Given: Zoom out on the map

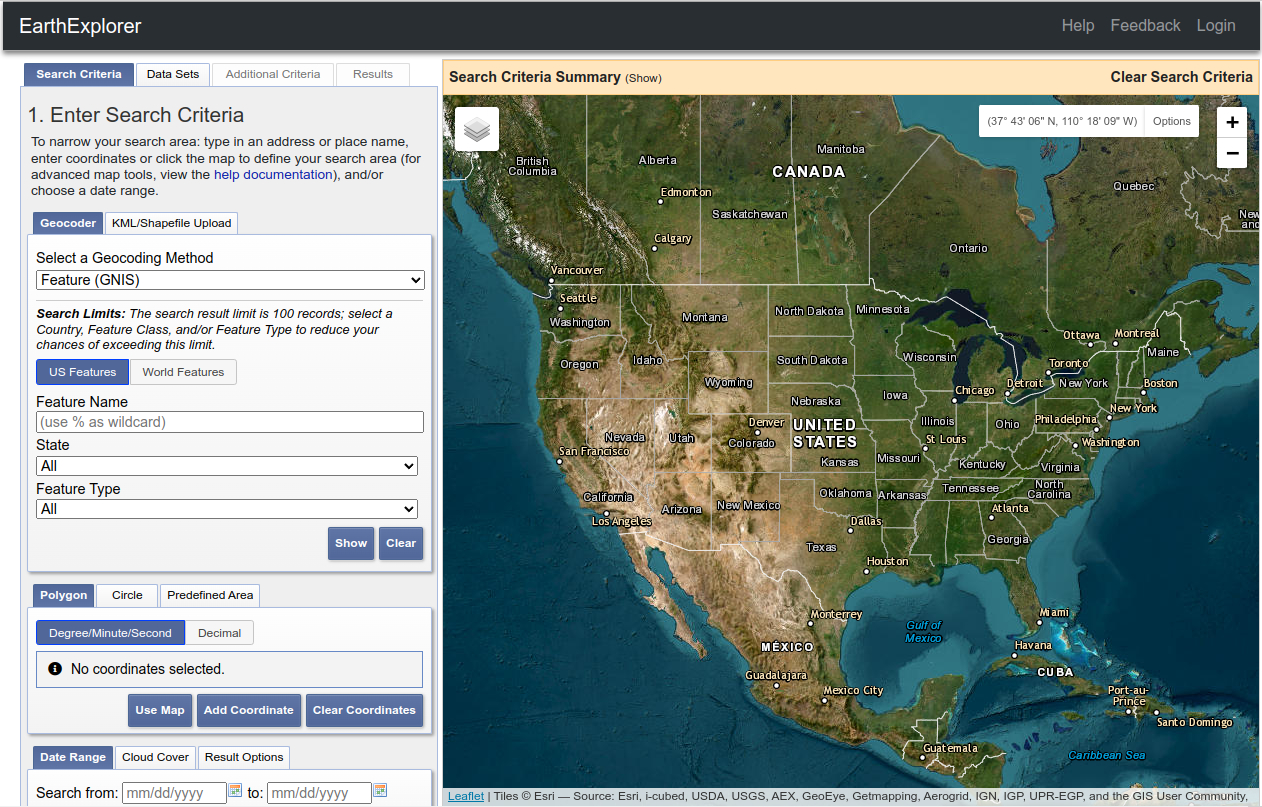Looking at the screenshot, I should point(1232,153).
